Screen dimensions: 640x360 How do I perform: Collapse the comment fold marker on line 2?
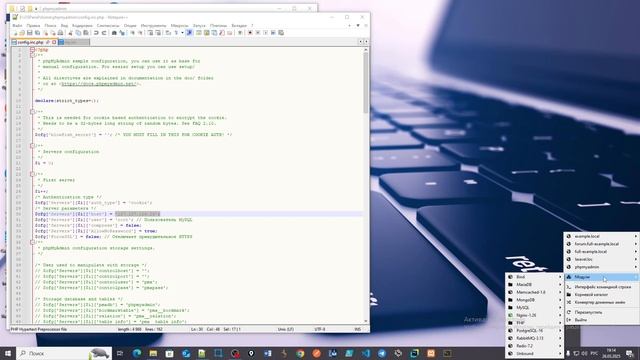[32, 55]
